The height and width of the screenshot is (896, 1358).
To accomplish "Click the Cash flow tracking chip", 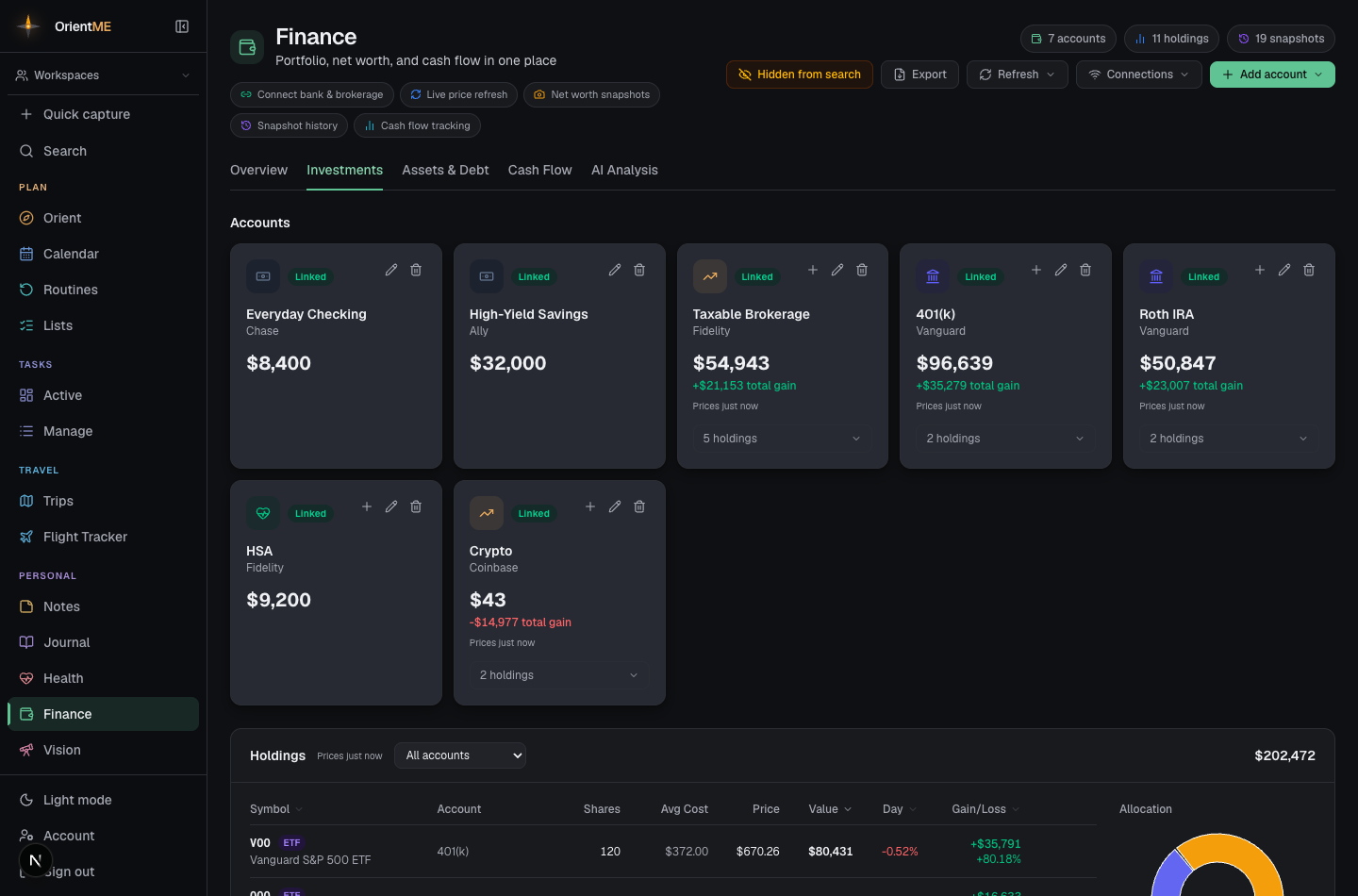I will coord(417,125).
